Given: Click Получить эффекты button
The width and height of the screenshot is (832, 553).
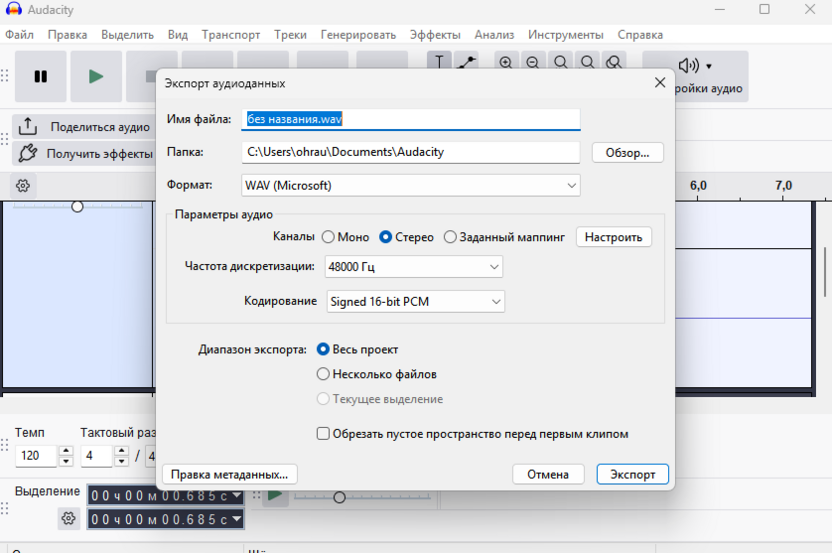Looking at the screenshot, I should [x=85, y=153].
